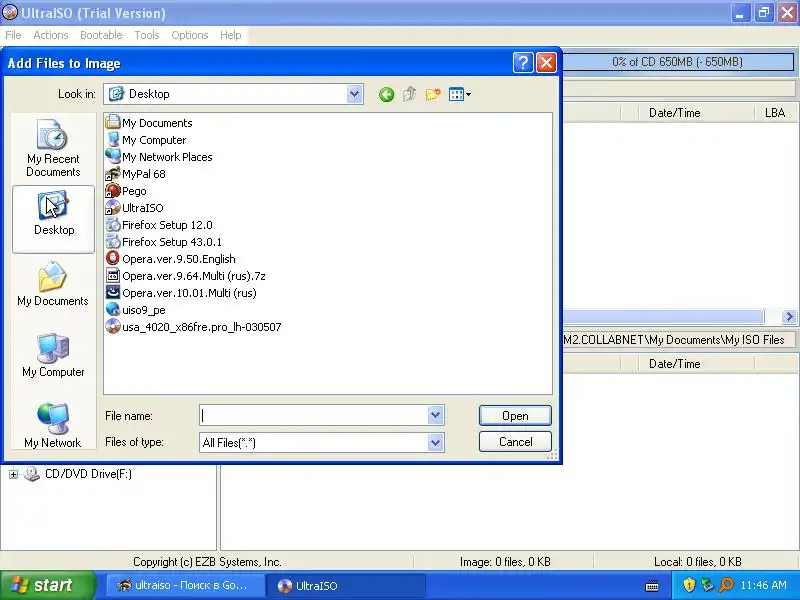Open the Tools menu
This screenshot has width=800, height=600.
coord(147,35)
